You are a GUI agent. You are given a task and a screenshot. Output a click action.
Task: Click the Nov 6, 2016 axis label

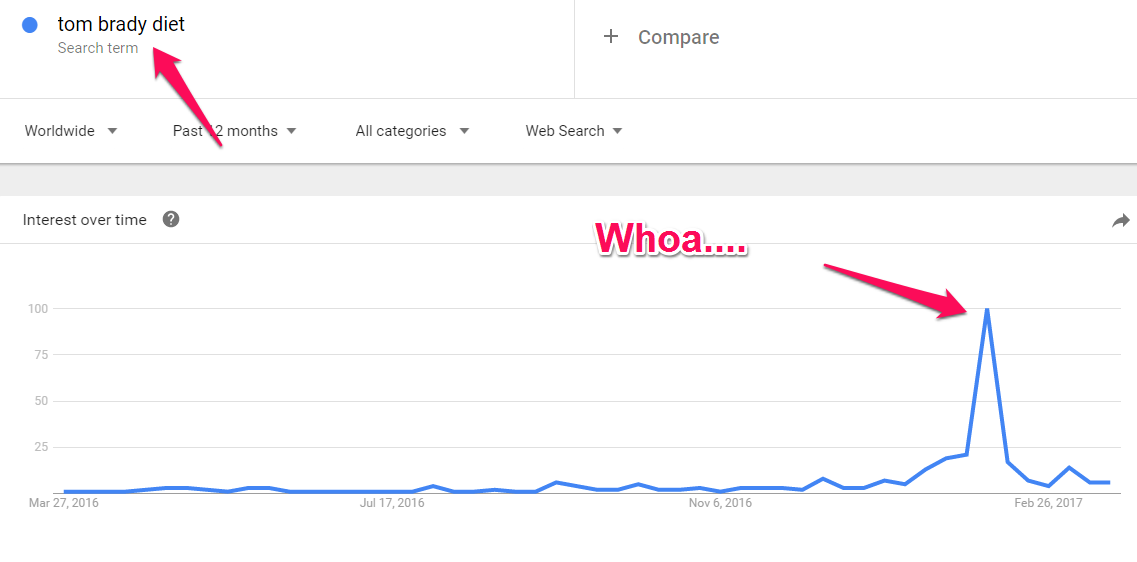[720, 503]
